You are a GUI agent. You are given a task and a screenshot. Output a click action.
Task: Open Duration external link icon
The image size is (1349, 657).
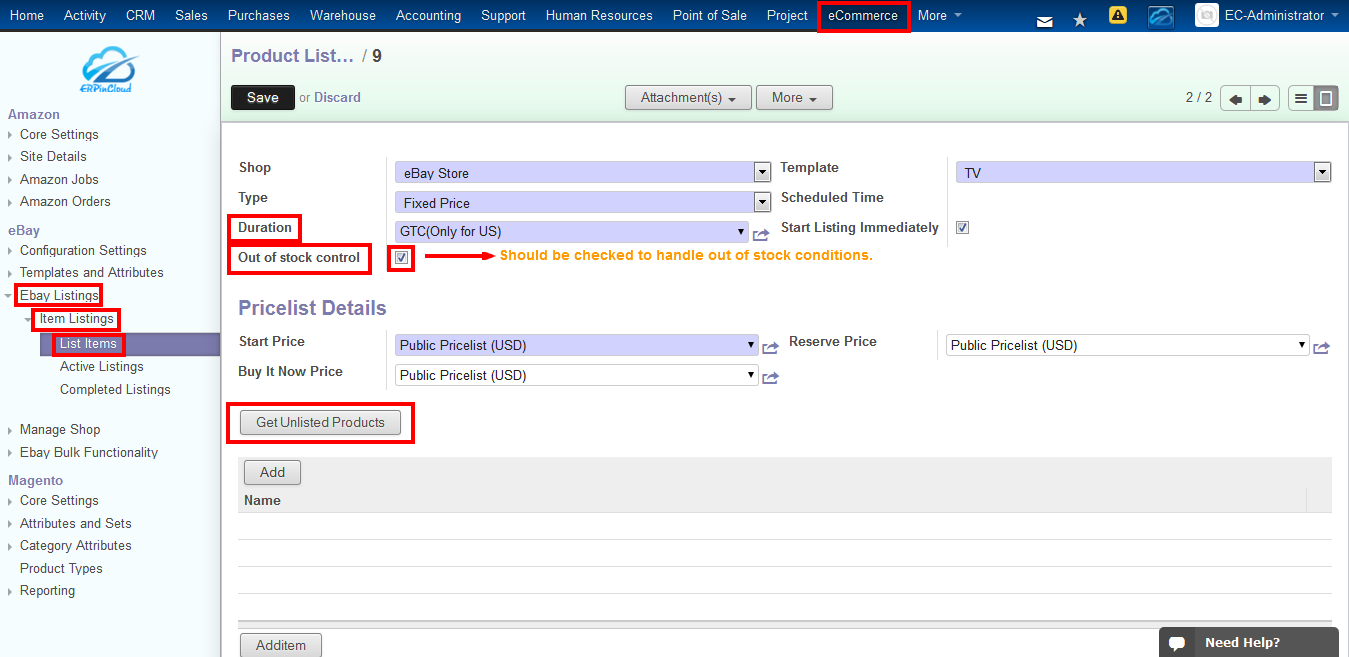[761, 234]
